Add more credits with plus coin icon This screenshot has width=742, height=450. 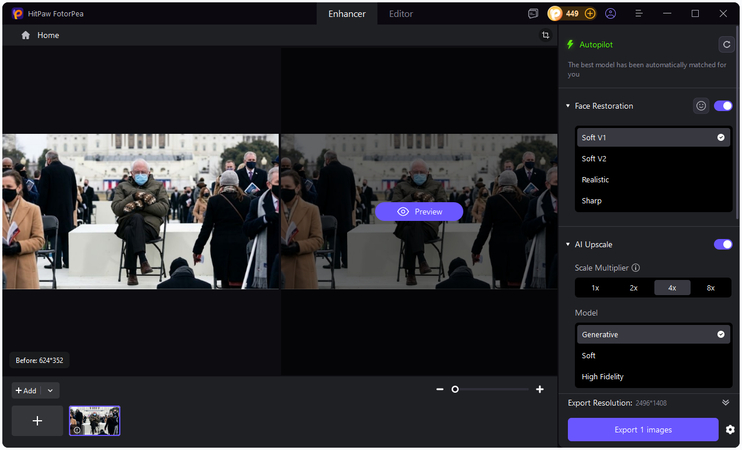pos(590,14)
